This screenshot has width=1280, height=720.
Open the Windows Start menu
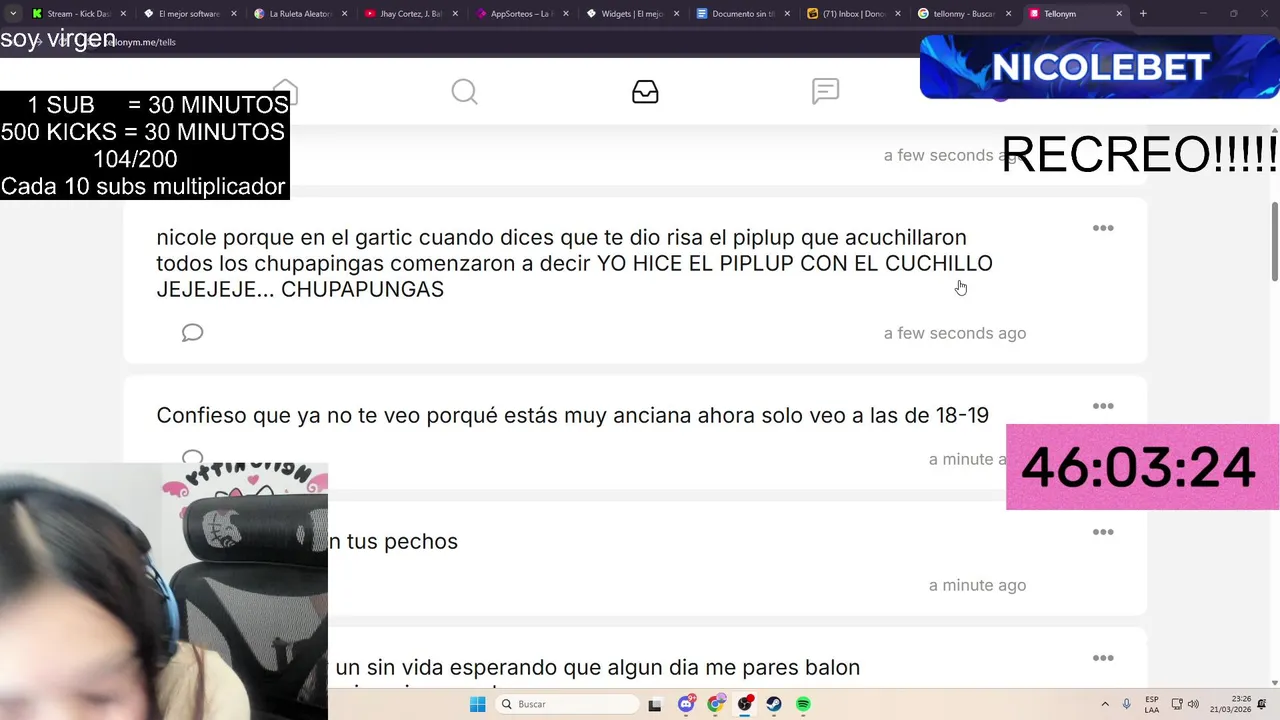click(x=478, y=704)
